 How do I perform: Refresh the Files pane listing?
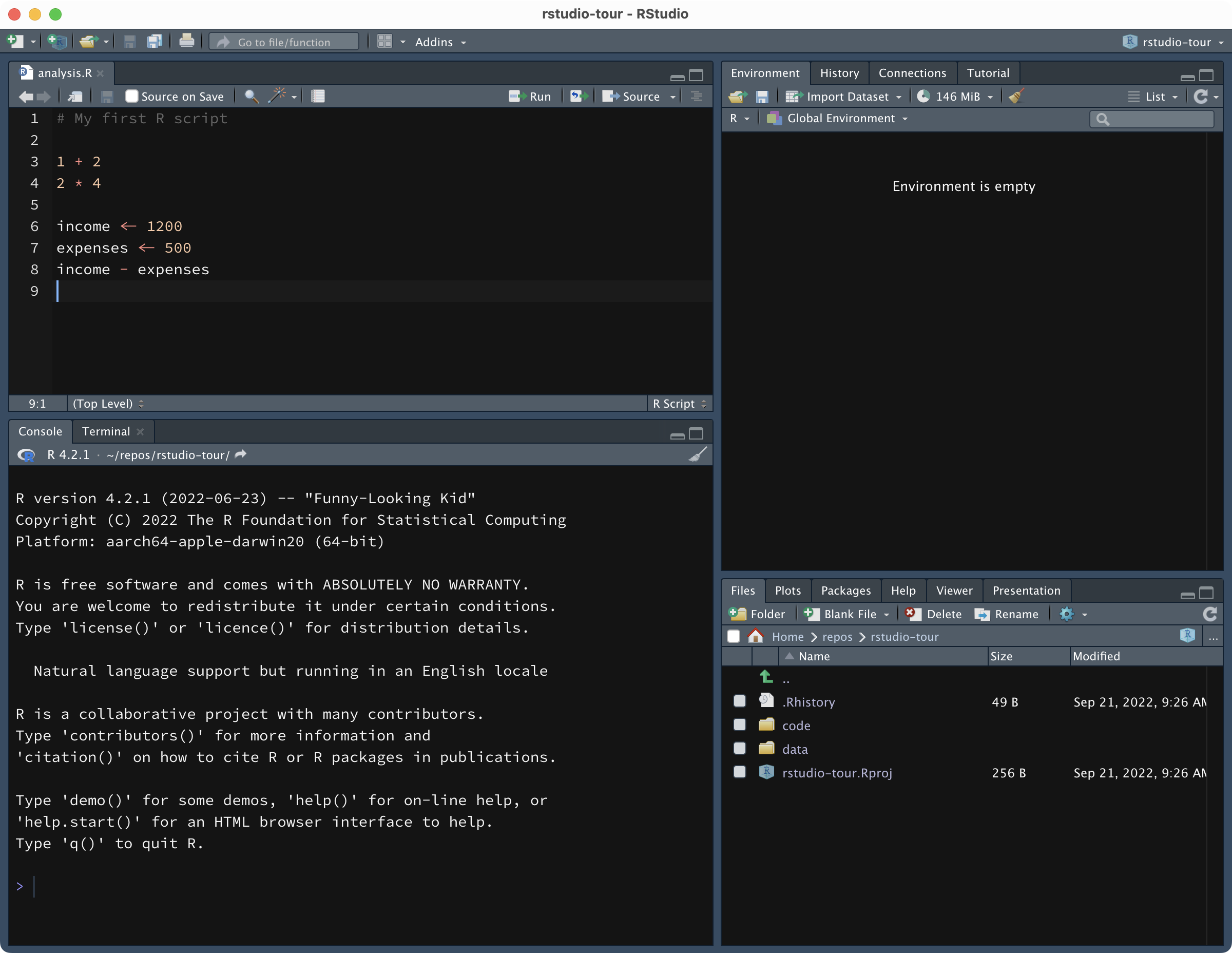pos(1210,614)
